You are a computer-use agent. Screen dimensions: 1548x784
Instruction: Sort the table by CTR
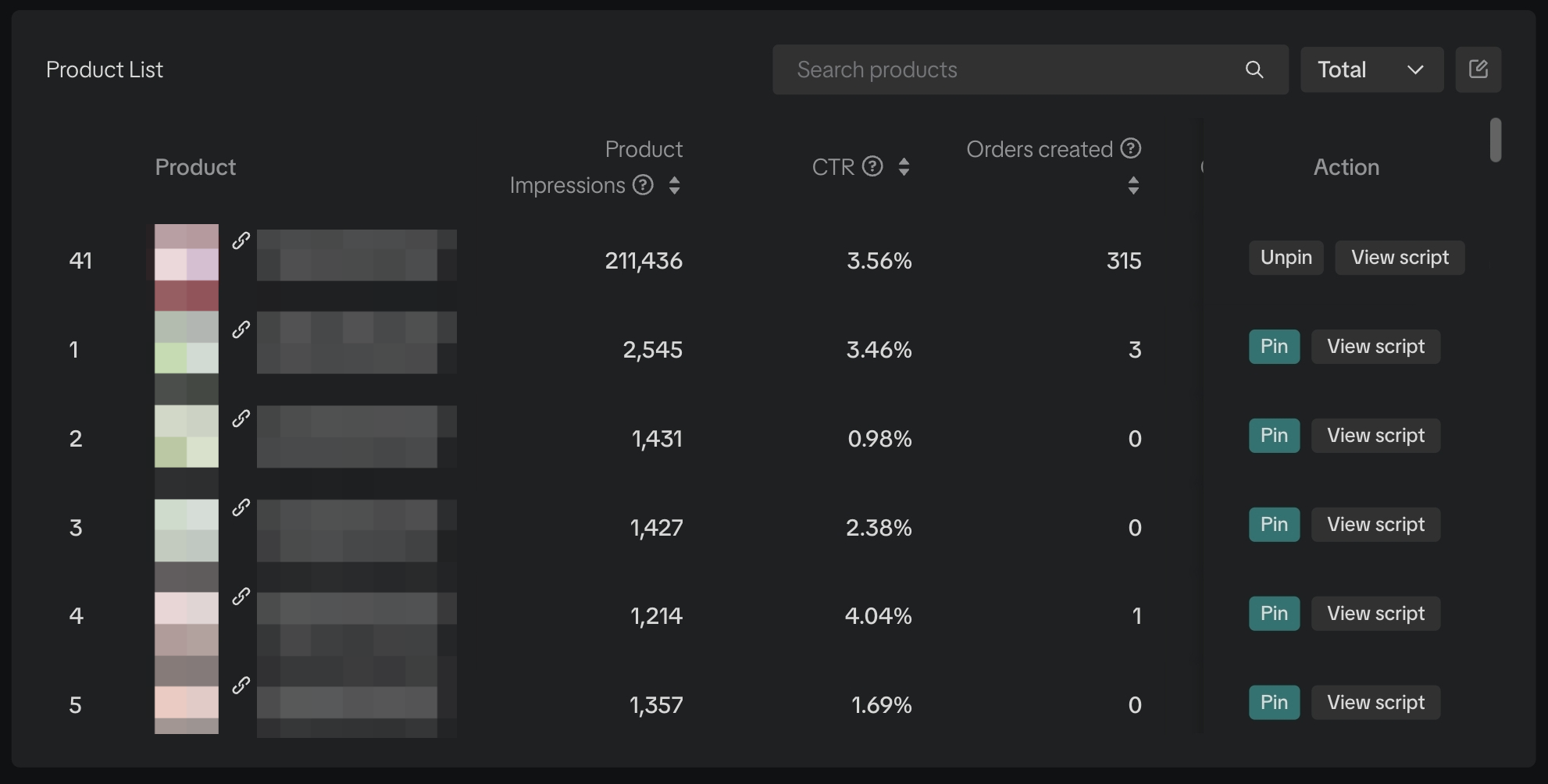[904, 166]
